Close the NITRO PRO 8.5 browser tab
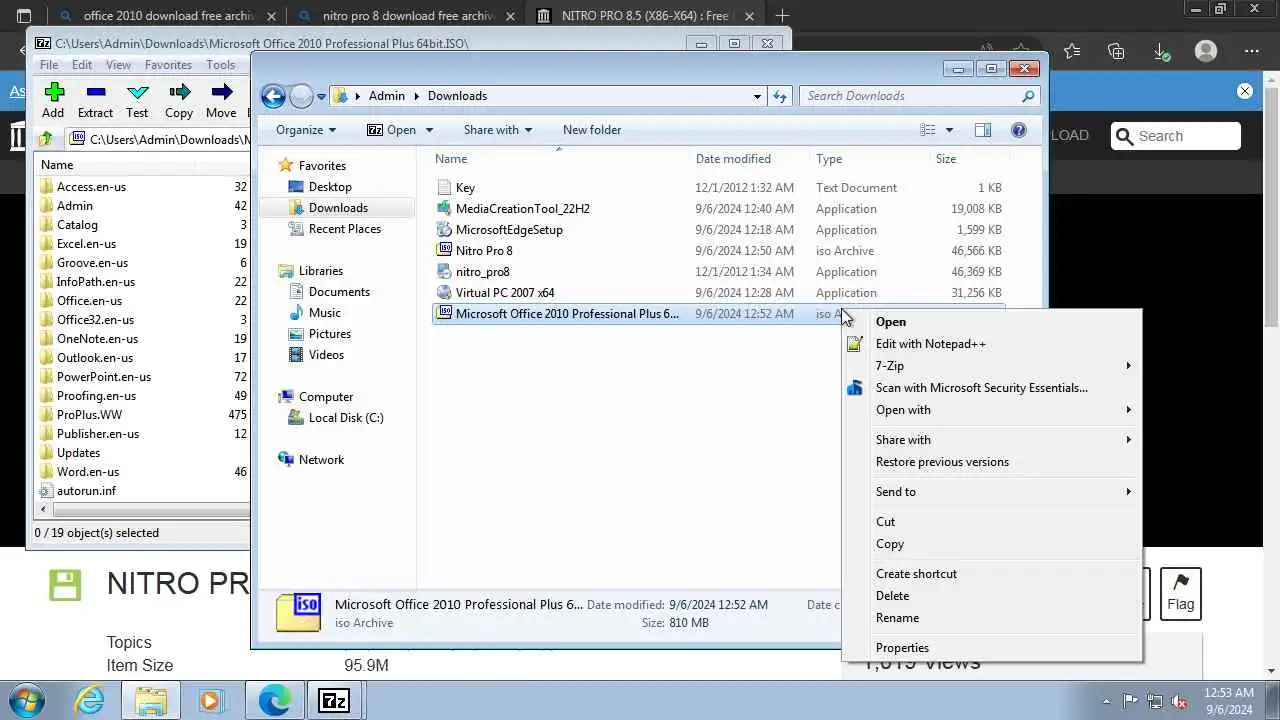 point(749,16)
